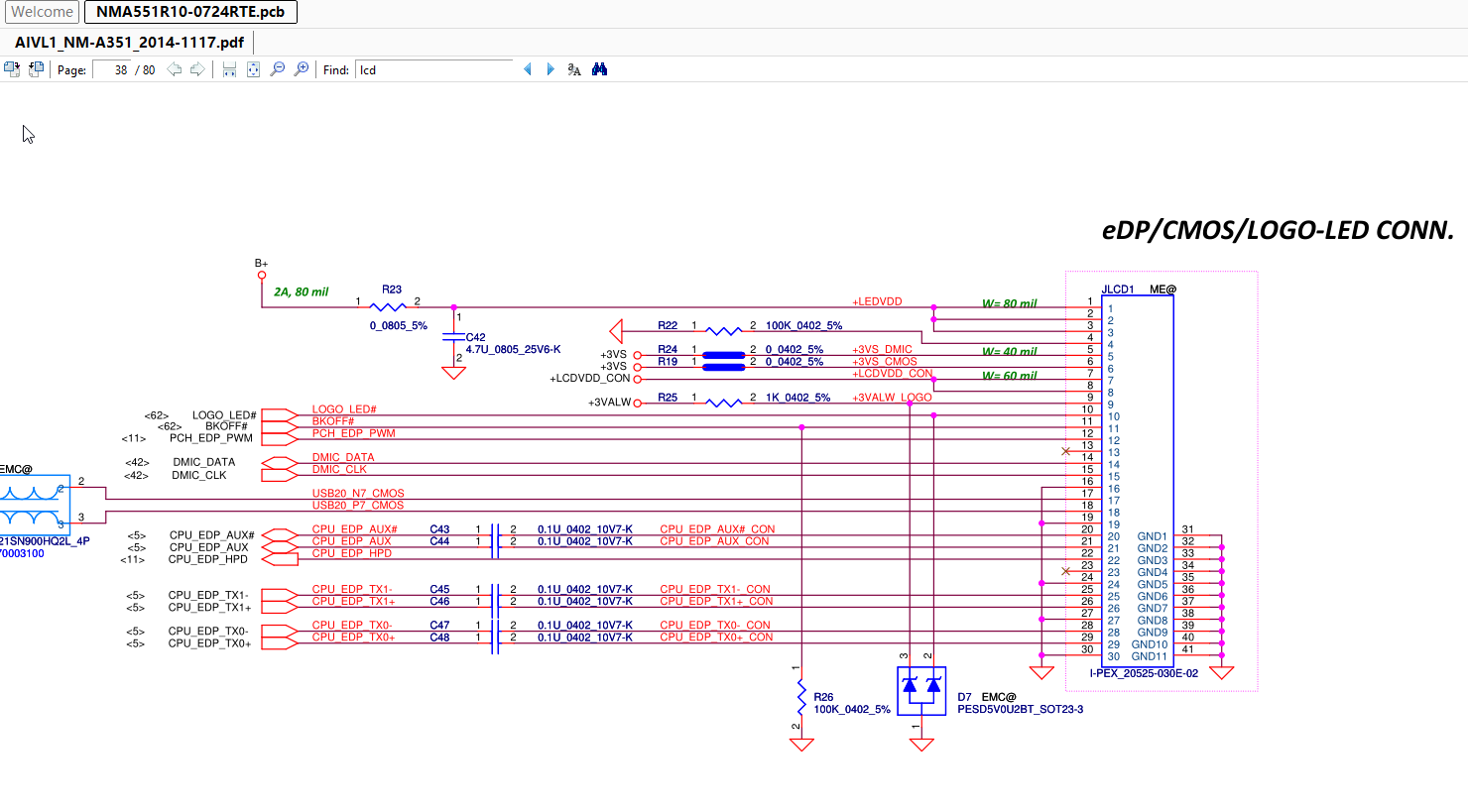This screenshot has height=812, width=1468.
Task: Toggle match case search option
Action: click(574, 69)
